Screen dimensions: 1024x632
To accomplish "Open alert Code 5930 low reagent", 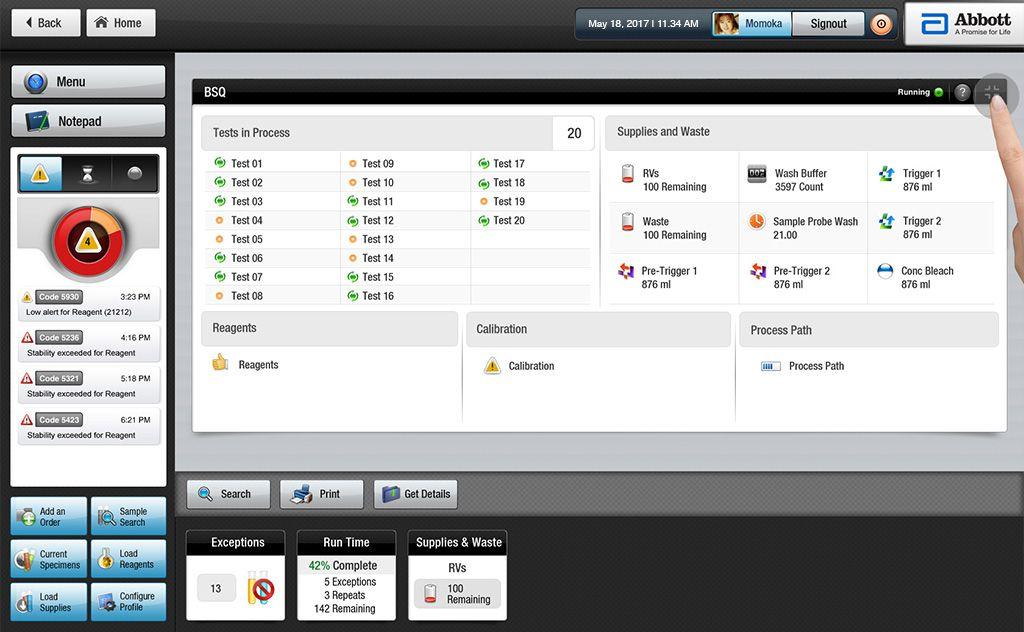I will [x=88, y=304].
